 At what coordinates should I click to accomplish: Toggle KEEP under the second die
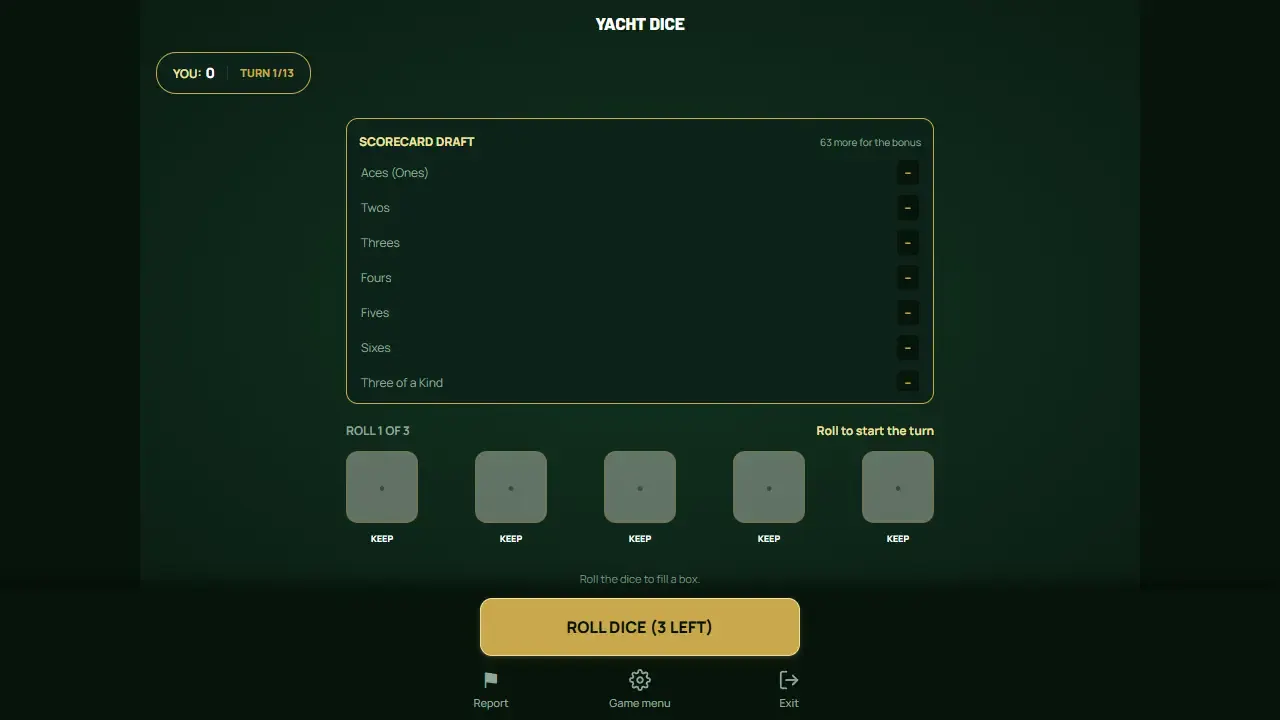tap(511, 539)
